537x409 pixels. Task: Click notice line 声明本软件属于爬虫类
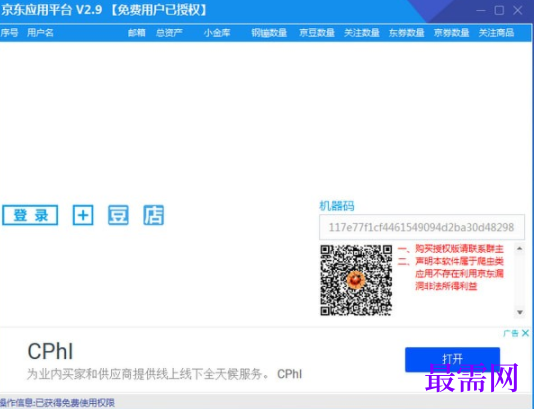pyautogui.click(x=451, y=261)
